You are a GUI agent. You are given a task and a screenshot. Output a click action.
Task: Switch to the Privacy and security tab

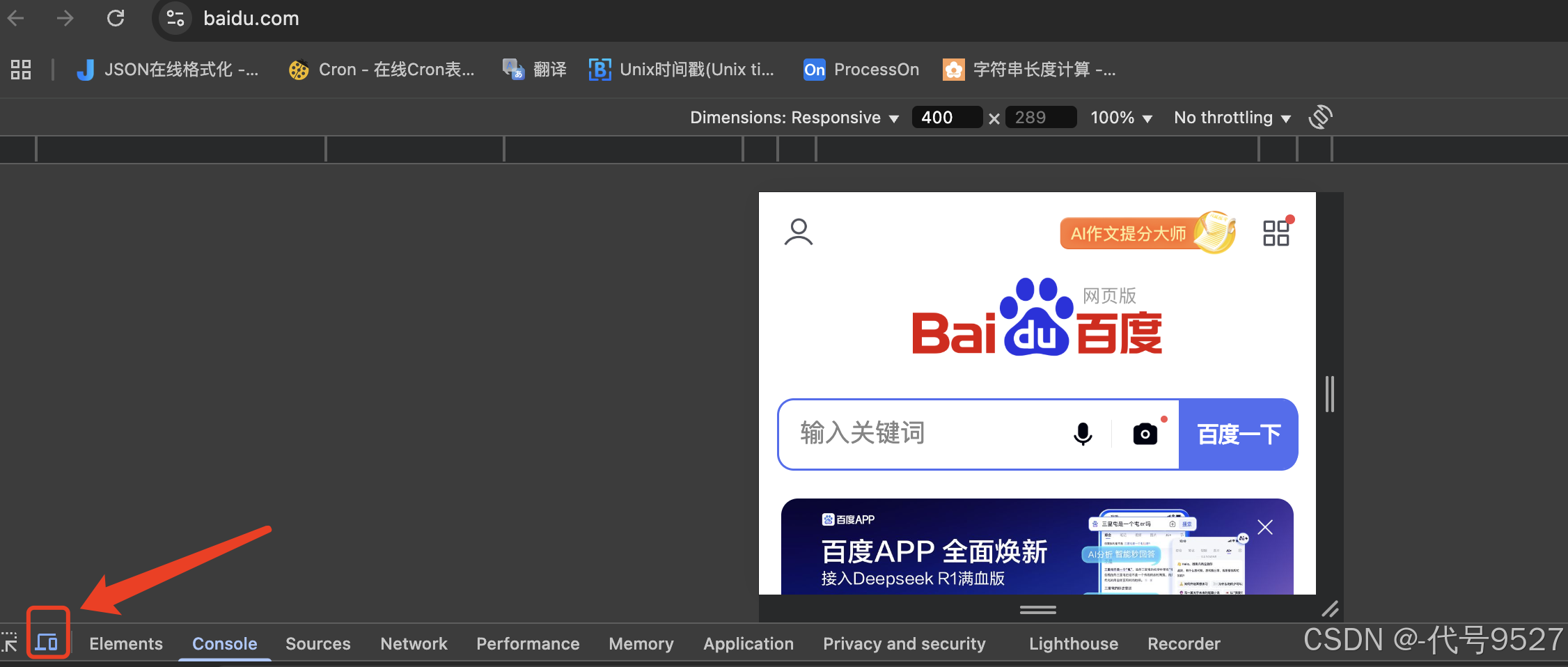click(x=904, y=644)
